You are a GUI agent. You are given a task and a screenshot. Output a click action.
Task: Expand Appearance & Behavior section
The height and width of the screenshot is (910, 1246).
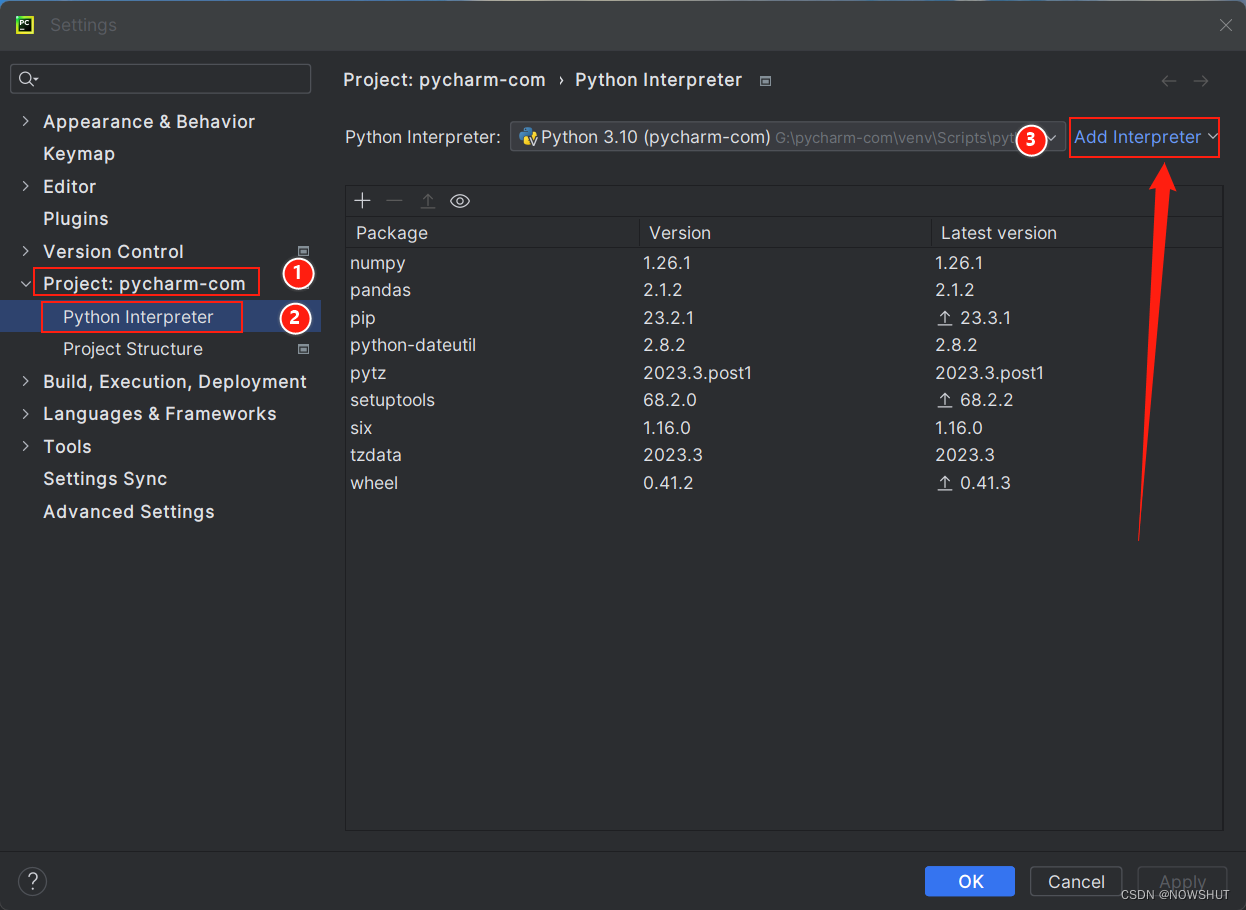pos(26,121)
